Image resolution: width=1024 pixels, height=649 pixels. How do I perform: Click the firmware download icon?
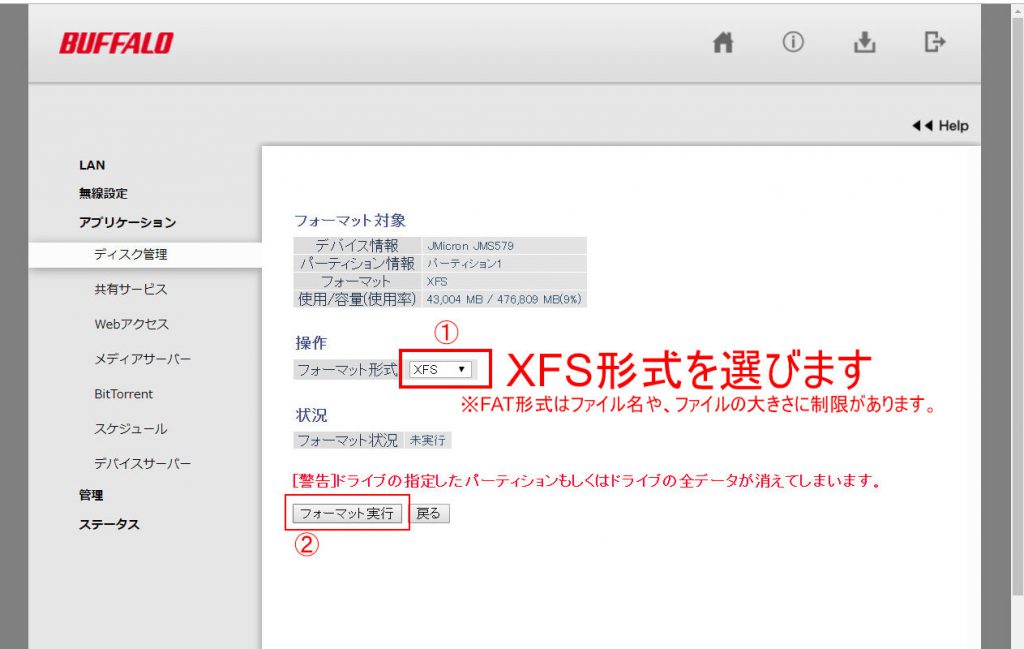pos(864,43)
